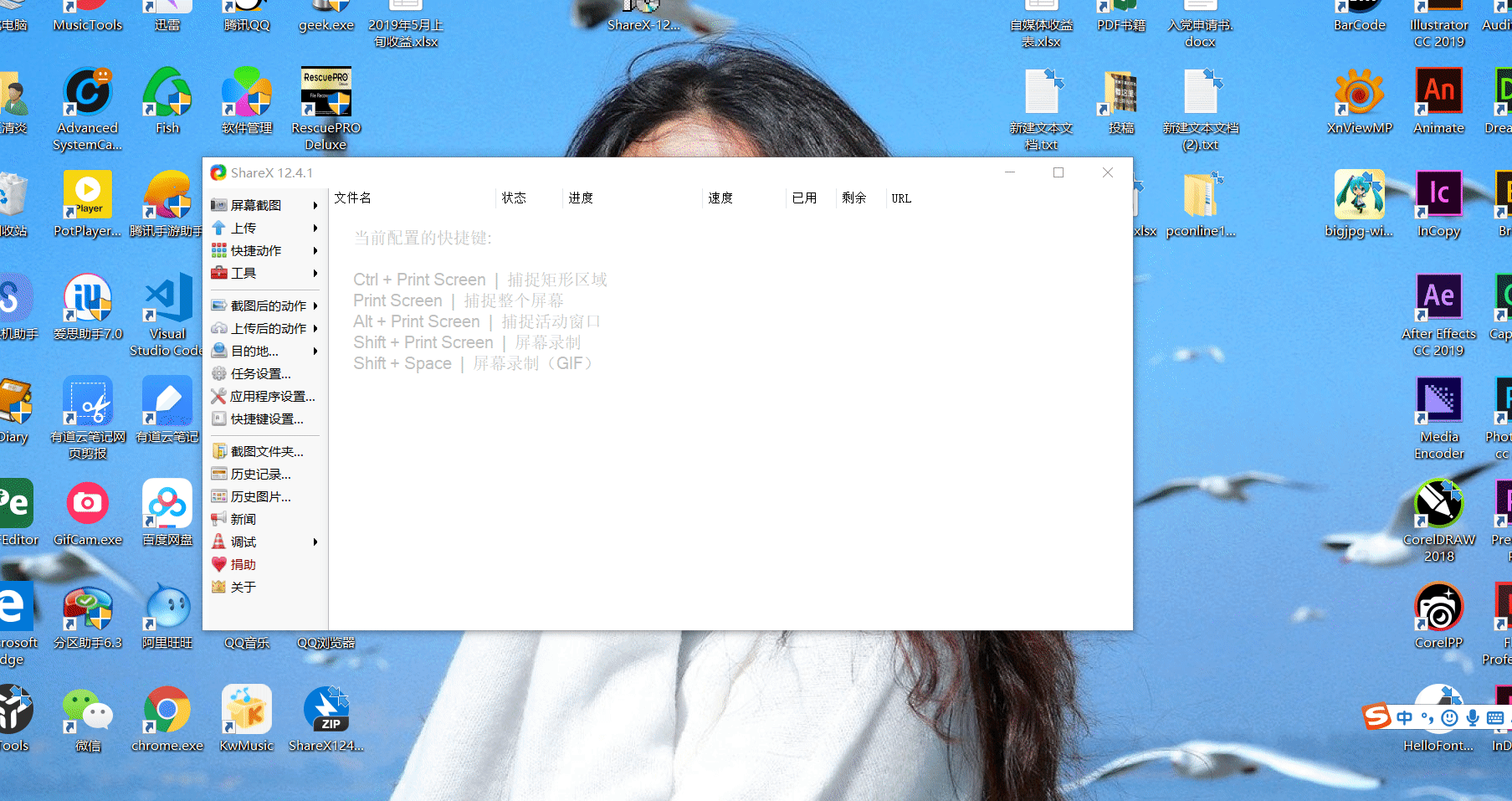Open 任务设置 menu item

point(260,373)
